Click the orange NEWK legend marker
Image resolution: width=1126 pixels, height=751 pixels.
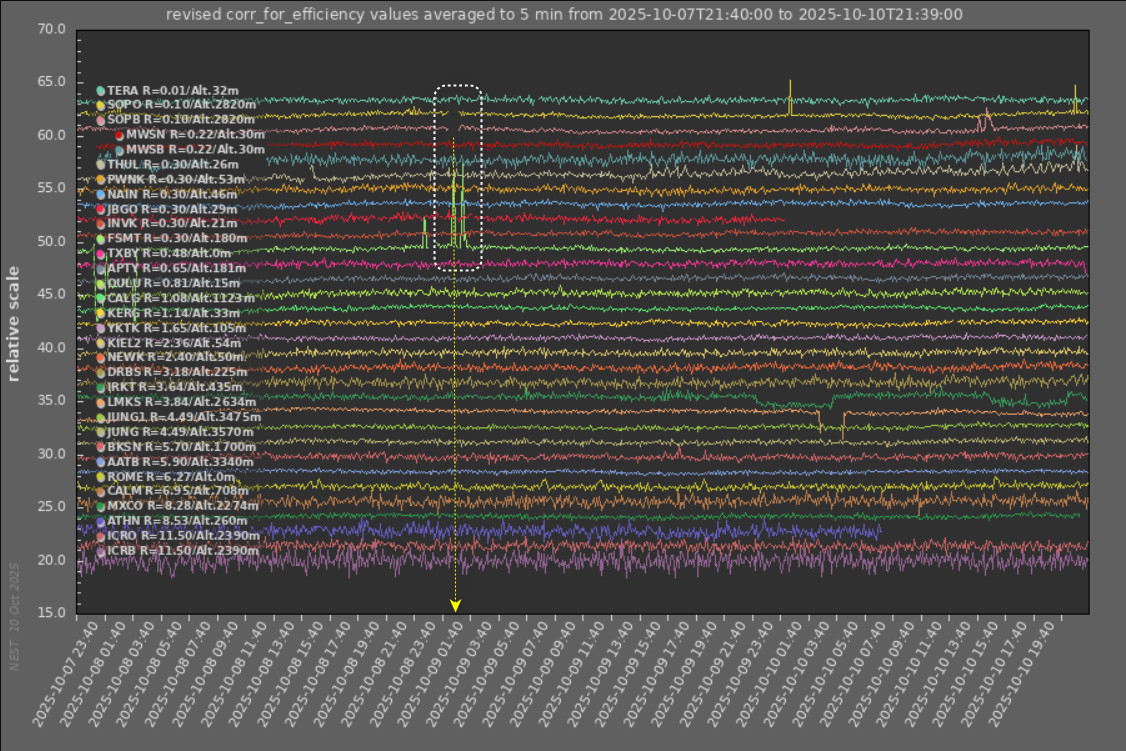(100, 358)
